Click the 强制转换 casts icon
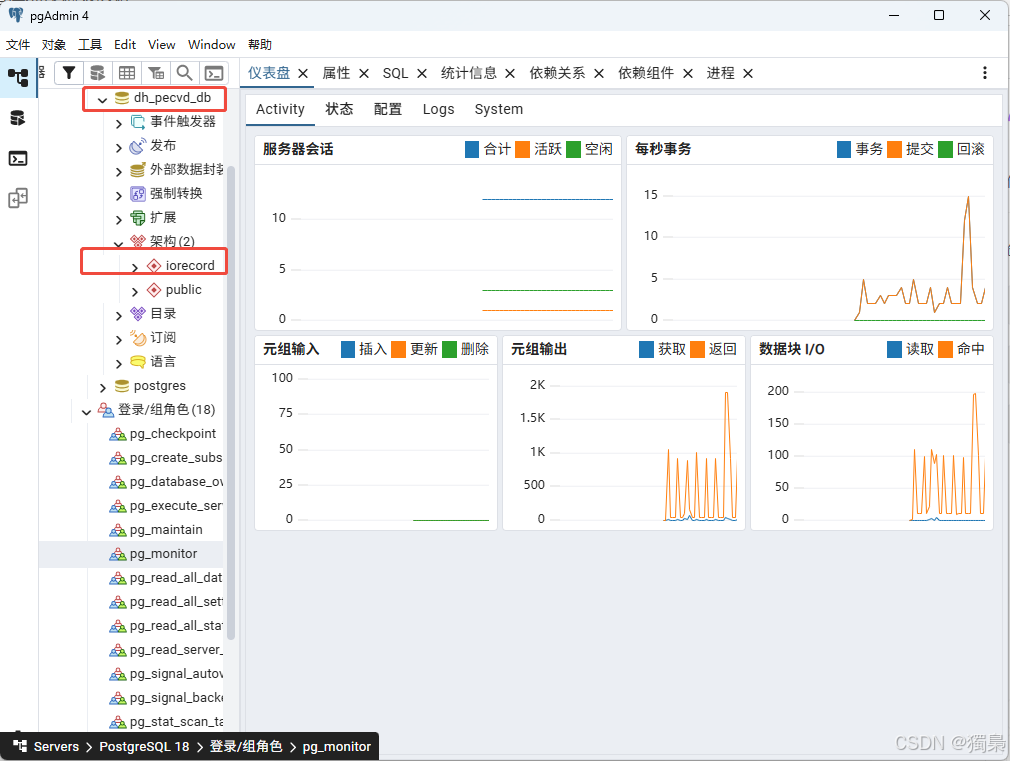Viewport: 1010px width, 761px height. 138,194
